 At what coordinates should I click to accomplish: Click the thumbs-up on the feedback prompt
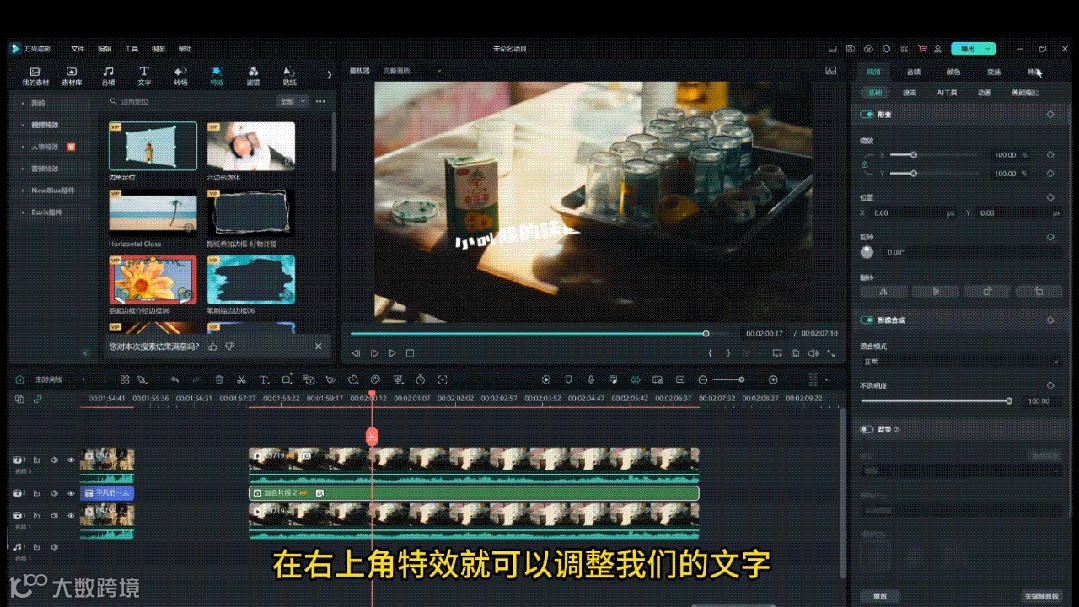click(212, 346)
